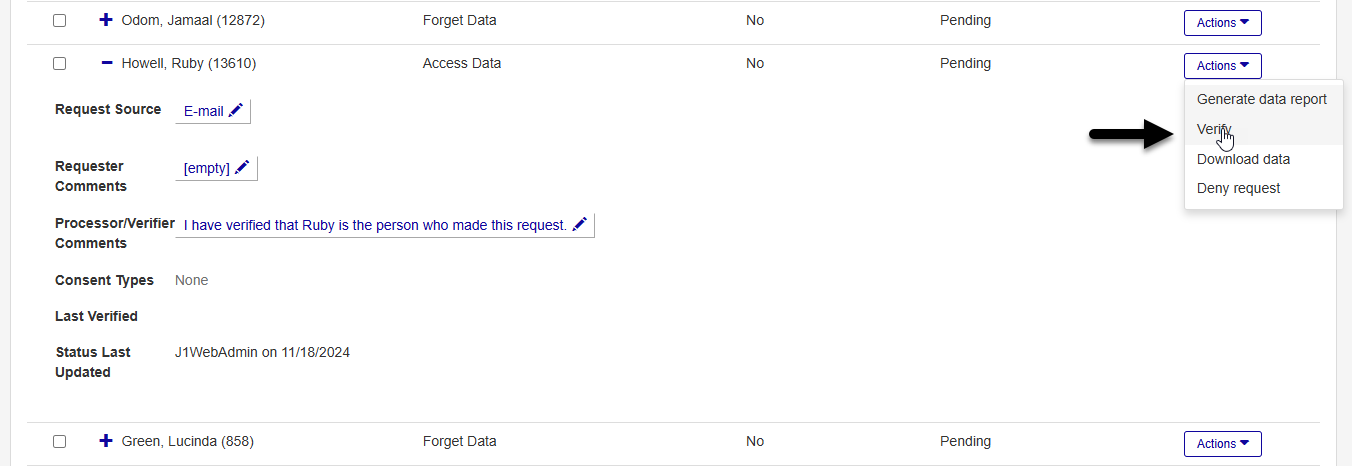Select the checkbox for Green, Lucinda

(x=60, y=442)
